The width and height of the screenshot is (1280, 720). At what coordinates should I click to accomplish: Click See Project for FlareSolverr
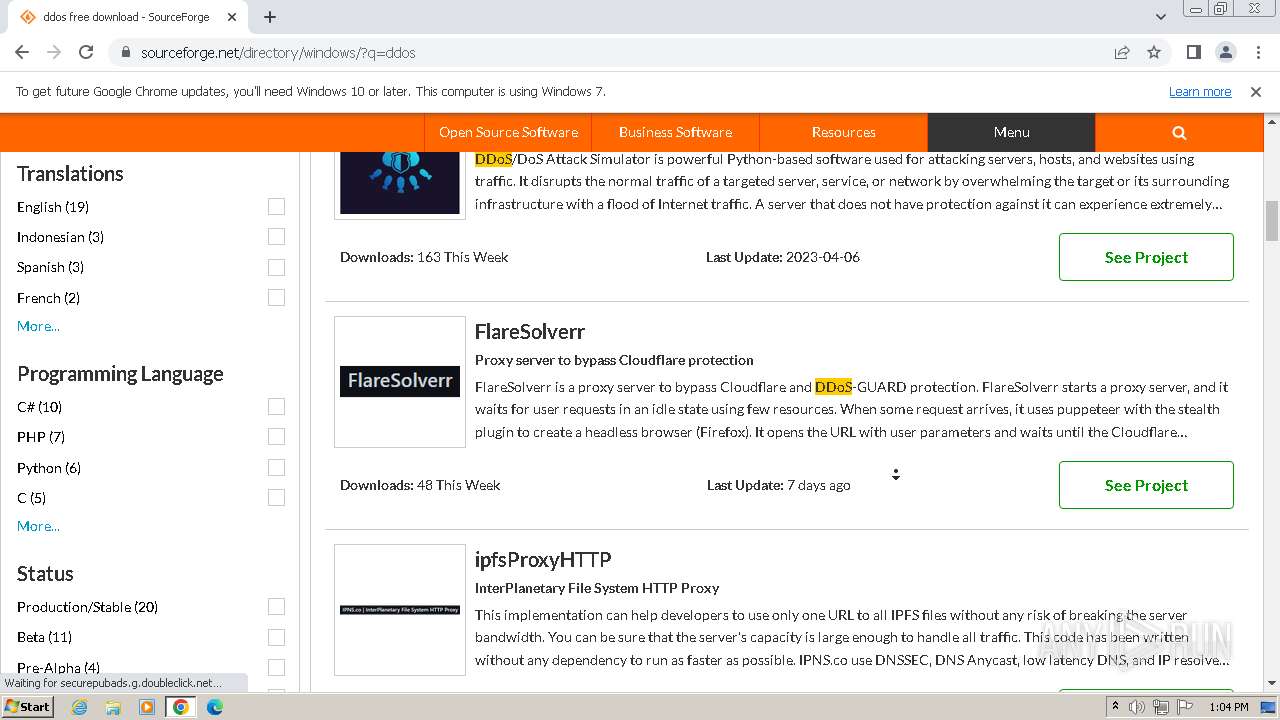tap(1146, 485)
